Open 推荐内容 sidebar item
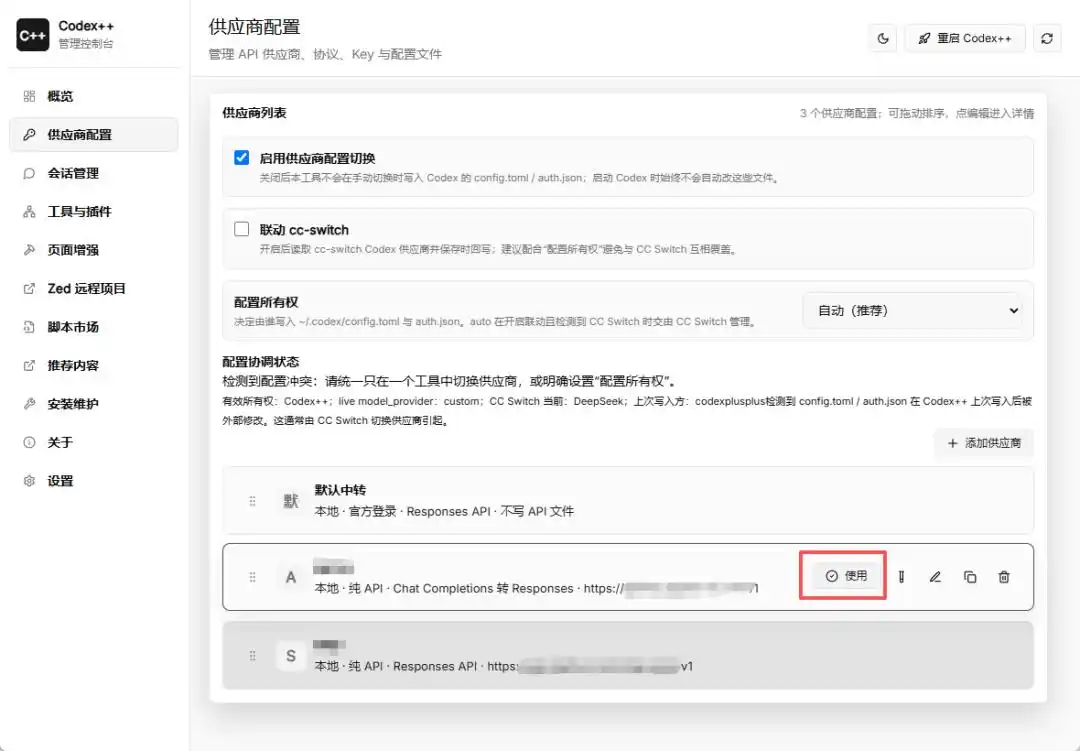 (x=94, y=365)
